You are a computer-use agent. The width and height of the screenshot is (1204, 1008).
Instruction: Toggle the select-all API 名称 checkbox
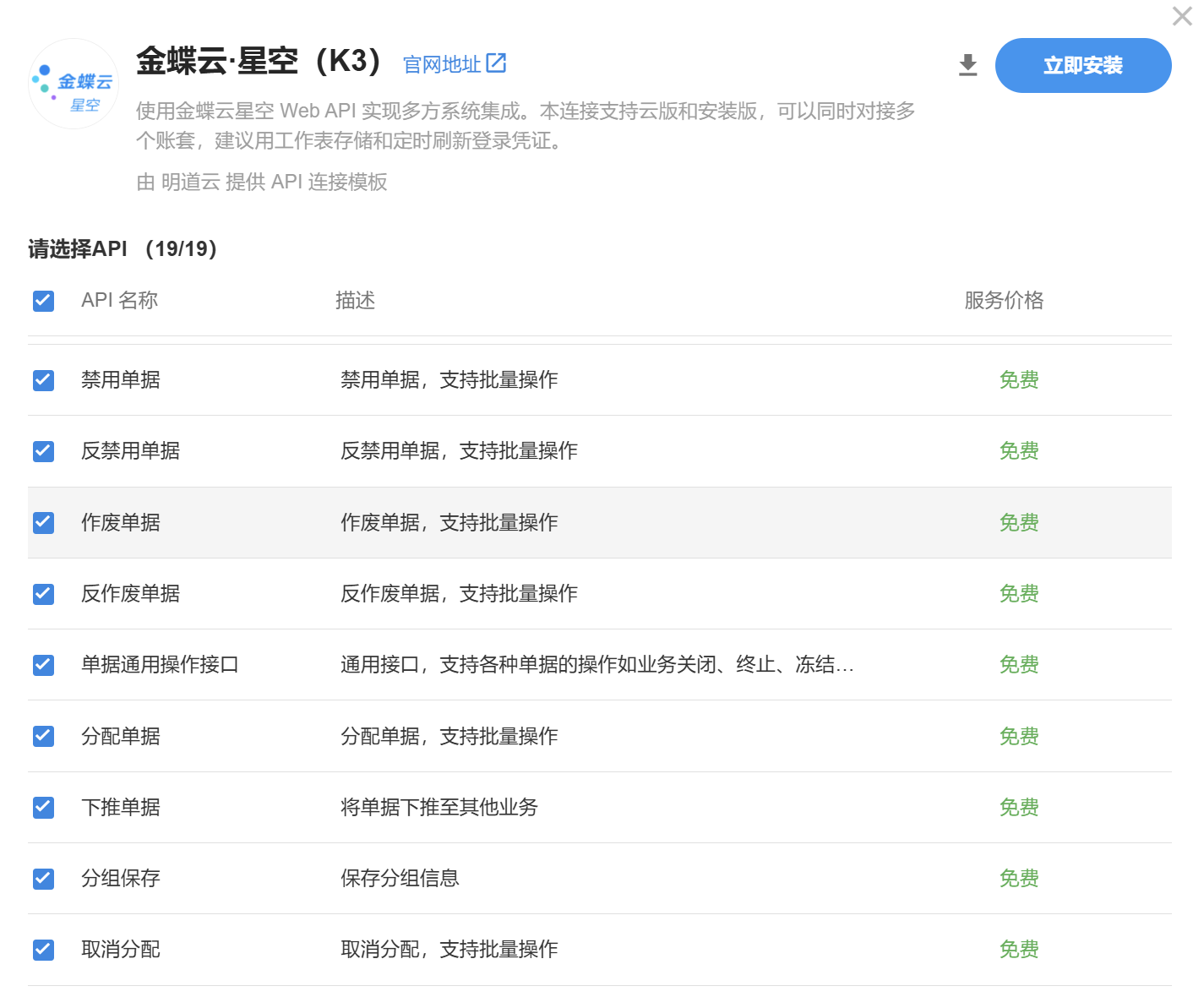[x=43, y=301]
